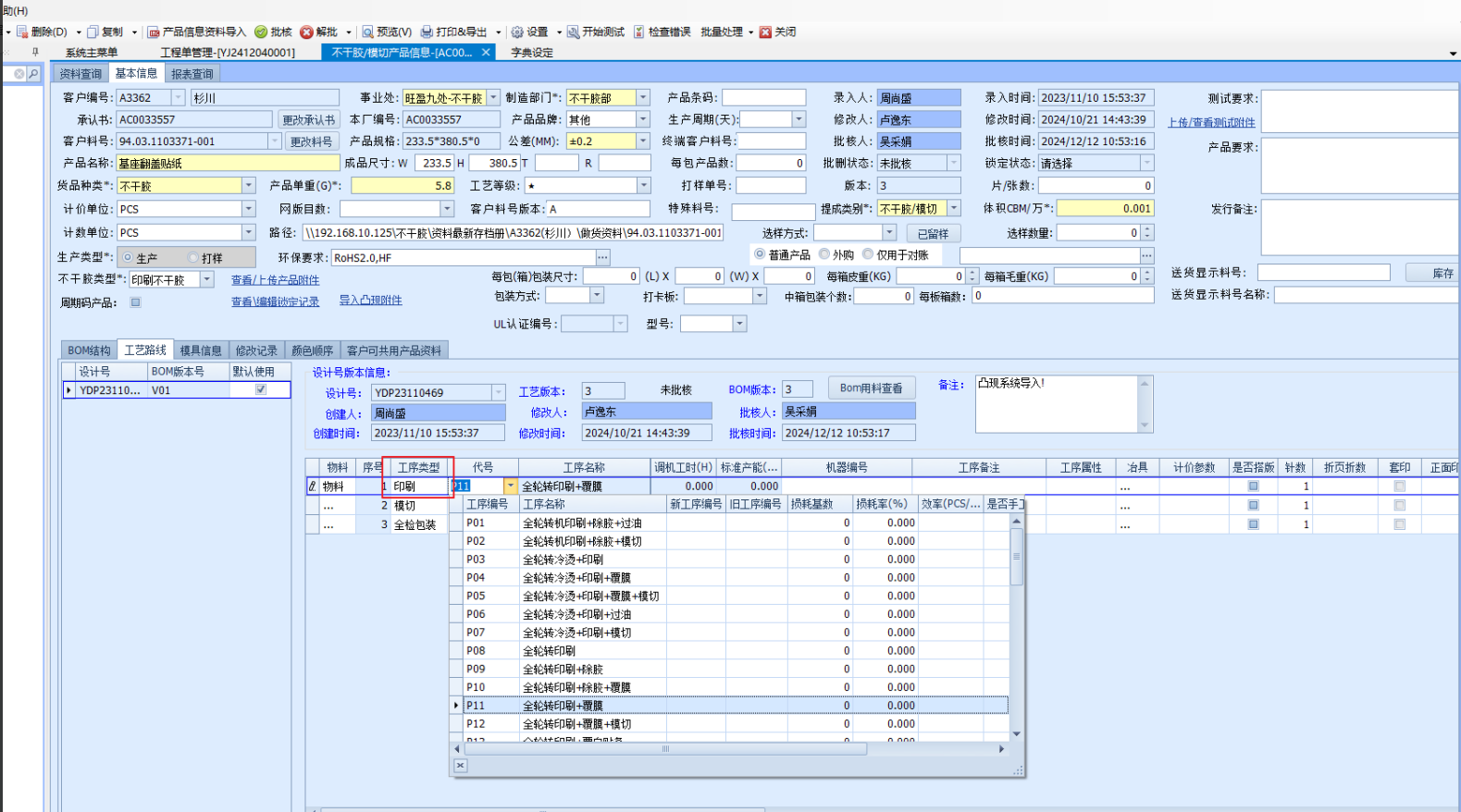This screenshot has width=1461, height=812.
Task: Switch to the 资料查询 tab
Action: 80,74
